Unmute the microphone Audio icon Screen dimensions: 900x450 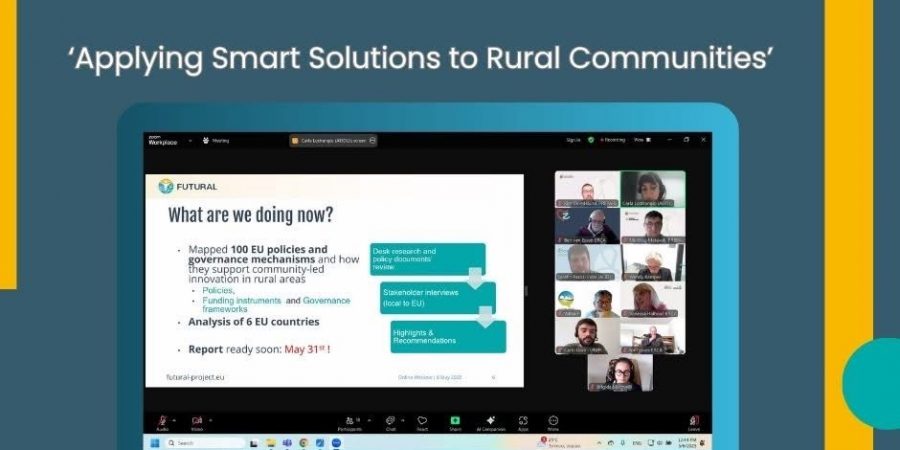pos(162,421)
